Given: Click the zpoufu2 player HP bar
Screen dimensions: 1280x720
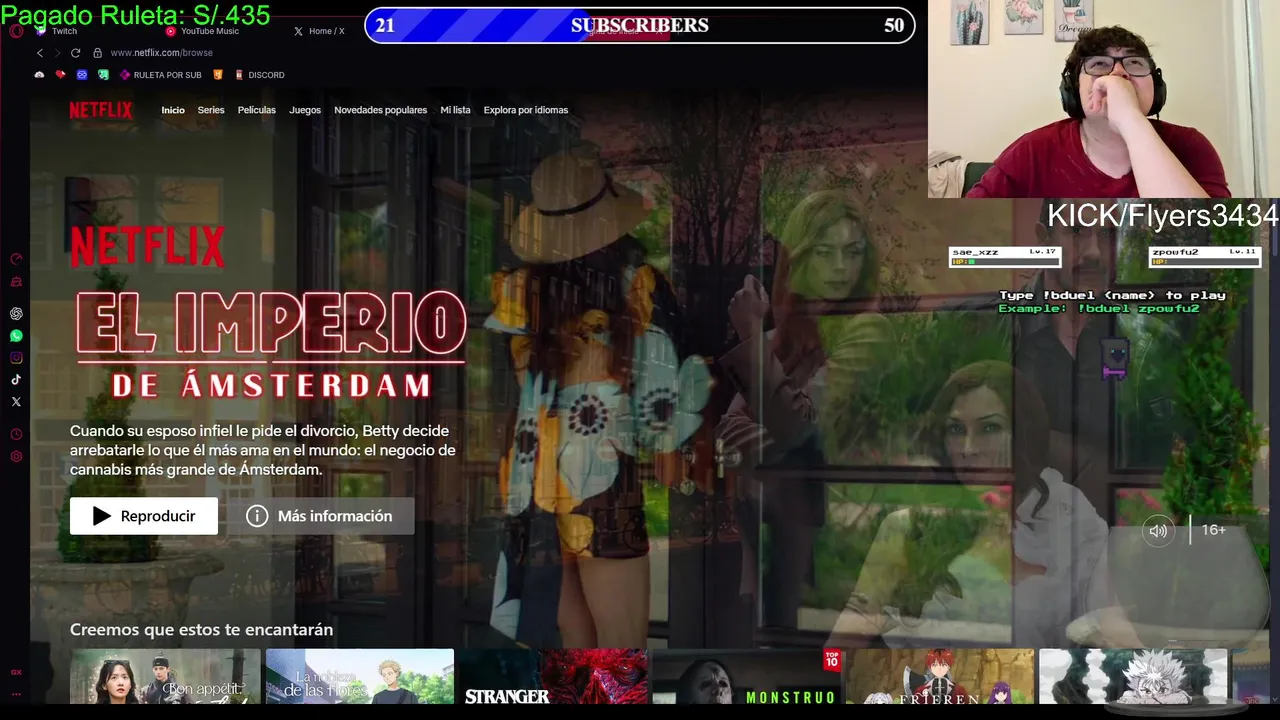Looking at the screenshot, I should [x=1205, y=262].
